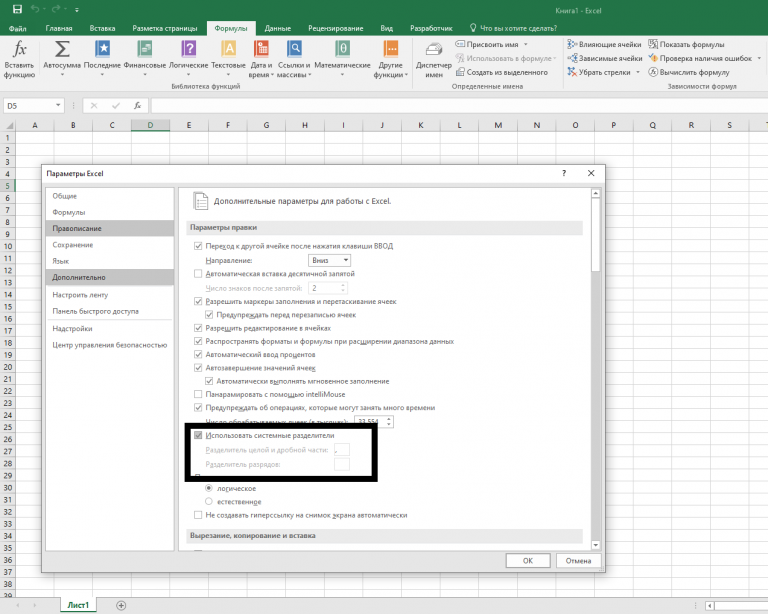Screen dimensions: 768x614
Task: Open the Financial (Финансовые) functions icon
Action: (x=145, y=50)
